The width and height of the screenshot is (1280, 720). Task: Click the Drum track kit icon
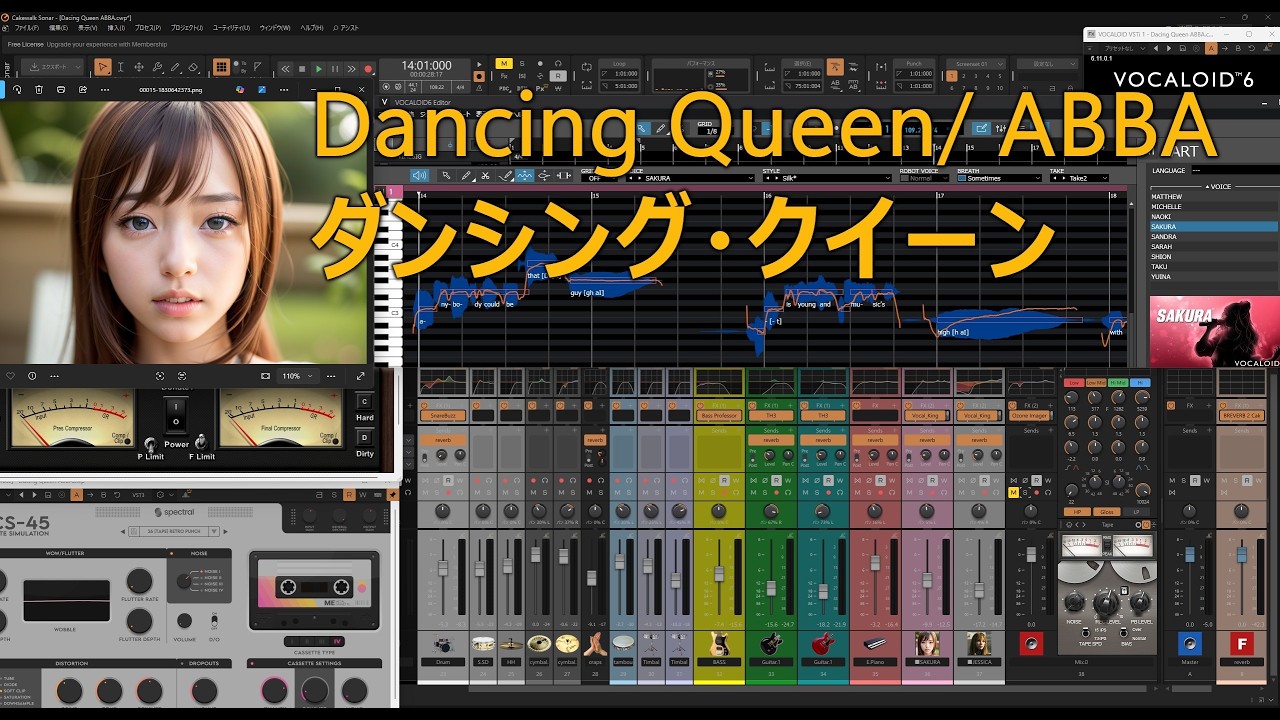pos(442,644)
